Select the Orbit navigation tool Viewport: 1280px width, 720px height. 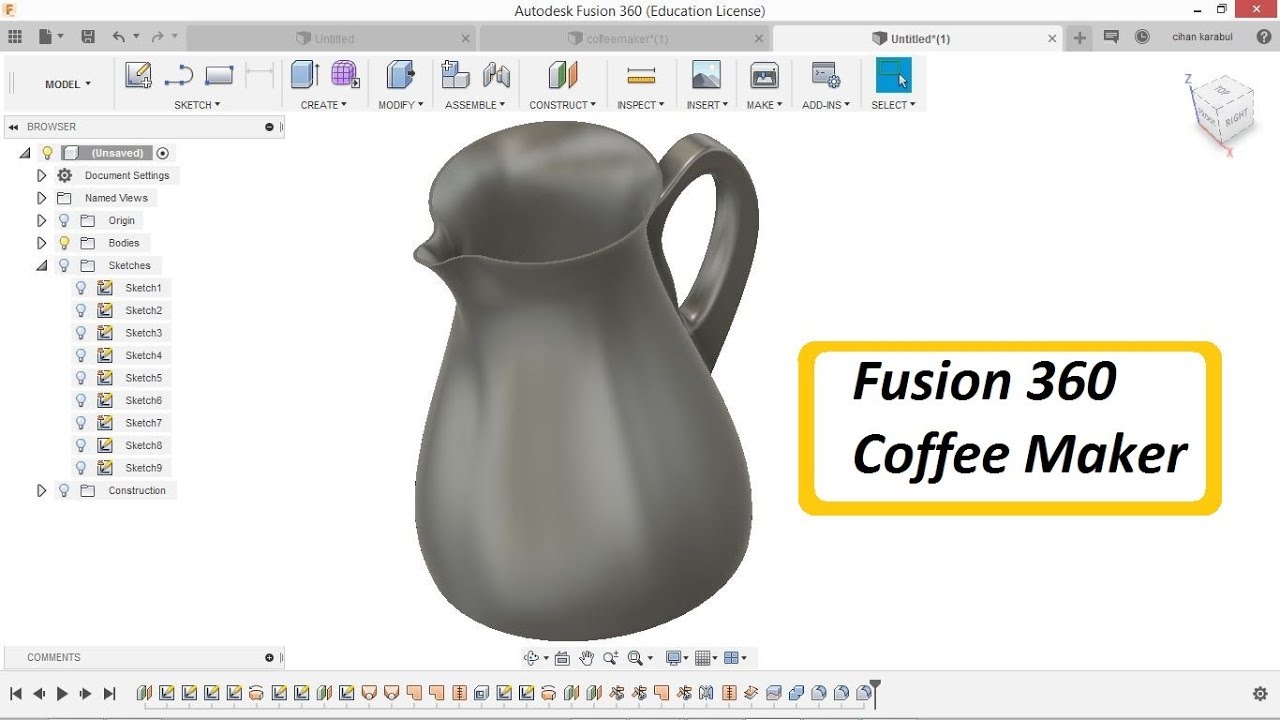pyautogui.click(x=531, y=658)
